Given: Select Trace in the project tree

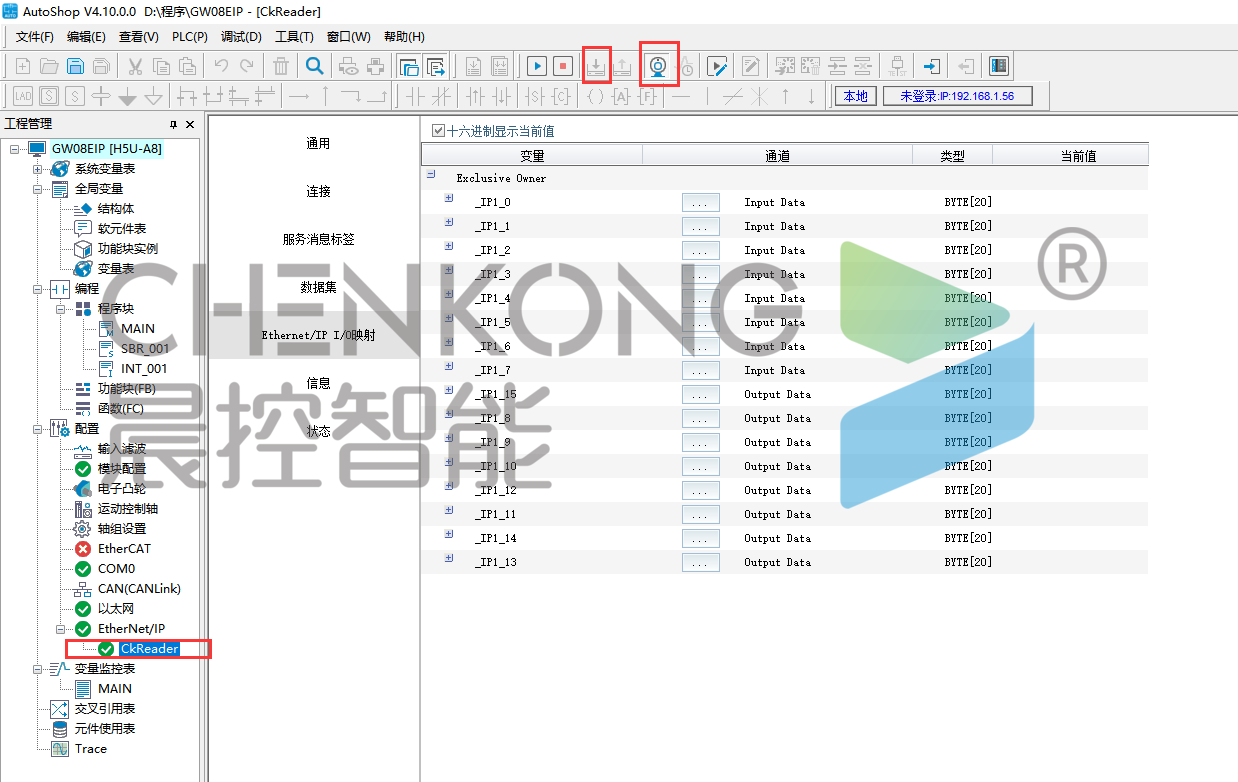Looking at the screenshot, I should pyautogui.click(x=91, y=749).
